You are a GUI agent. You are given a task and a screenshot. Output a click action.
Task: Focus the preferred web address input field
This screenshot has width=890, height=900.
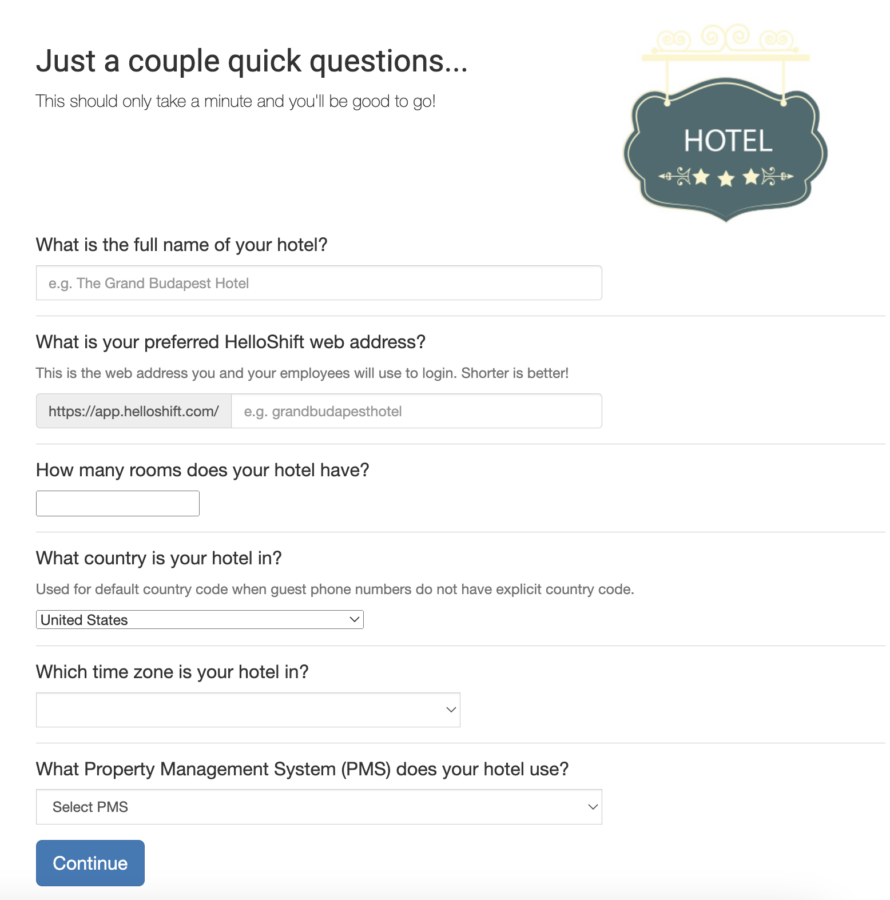tap(417, 411)
